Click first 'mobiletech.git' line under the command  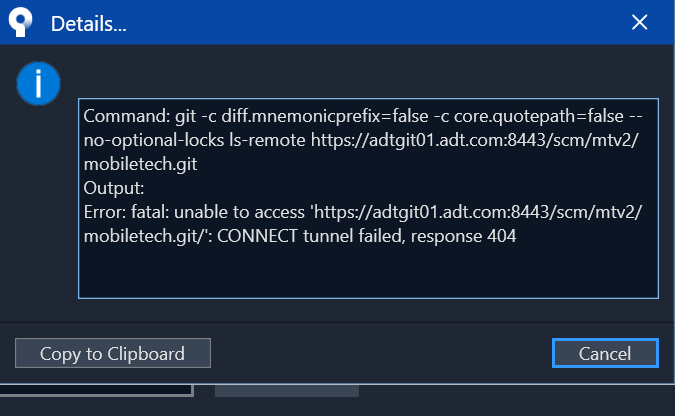140,164
